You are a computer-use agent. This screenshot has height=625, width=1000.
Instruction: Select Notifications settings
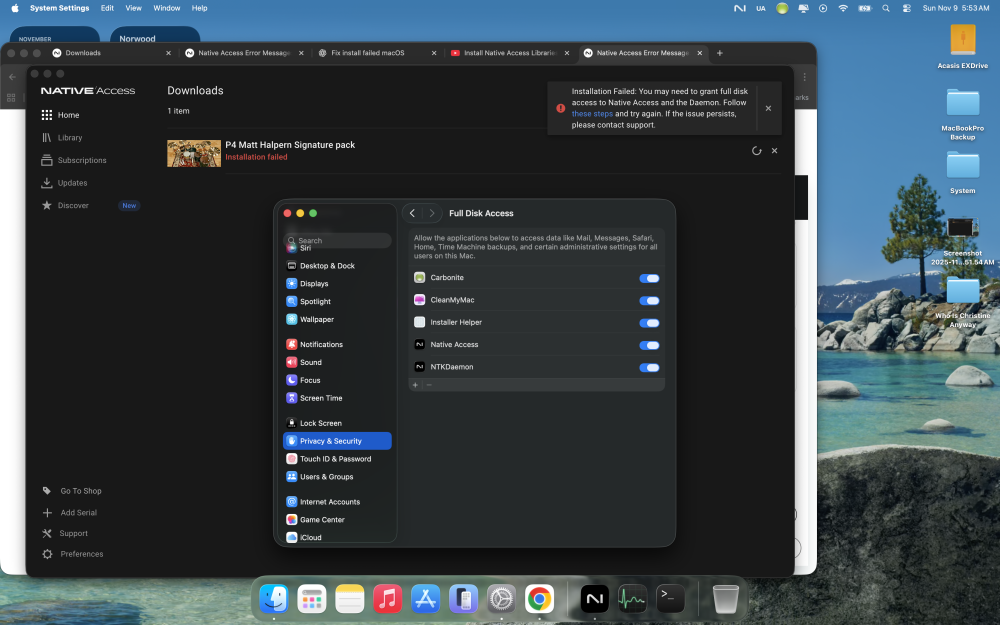[337, 344]
